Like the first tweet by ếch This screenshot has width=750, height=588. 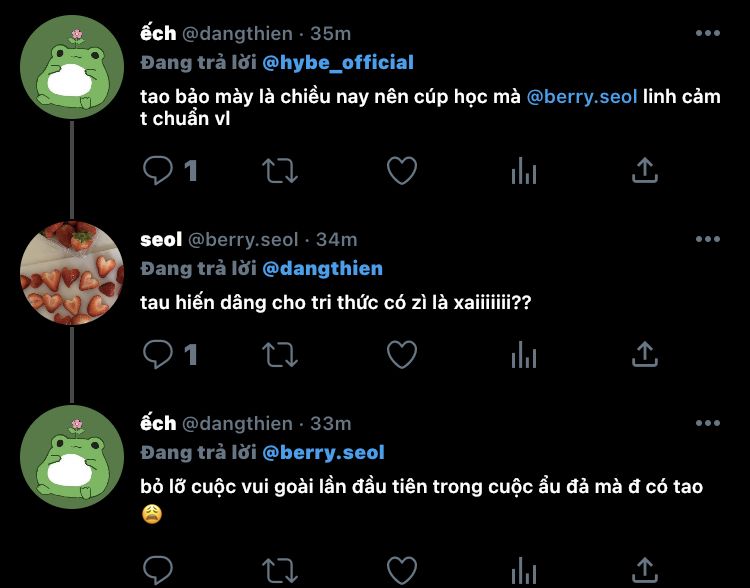pyautogui.click(x=401, y=171)
